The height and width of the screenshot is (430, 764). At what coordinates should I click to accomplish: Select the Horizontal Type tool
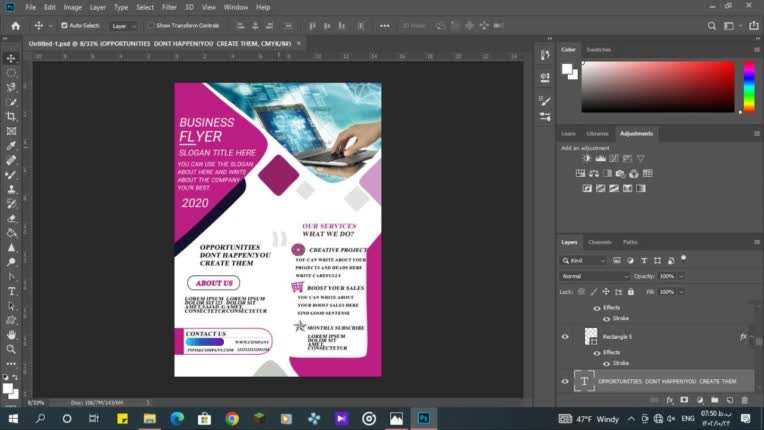point(11,291)
